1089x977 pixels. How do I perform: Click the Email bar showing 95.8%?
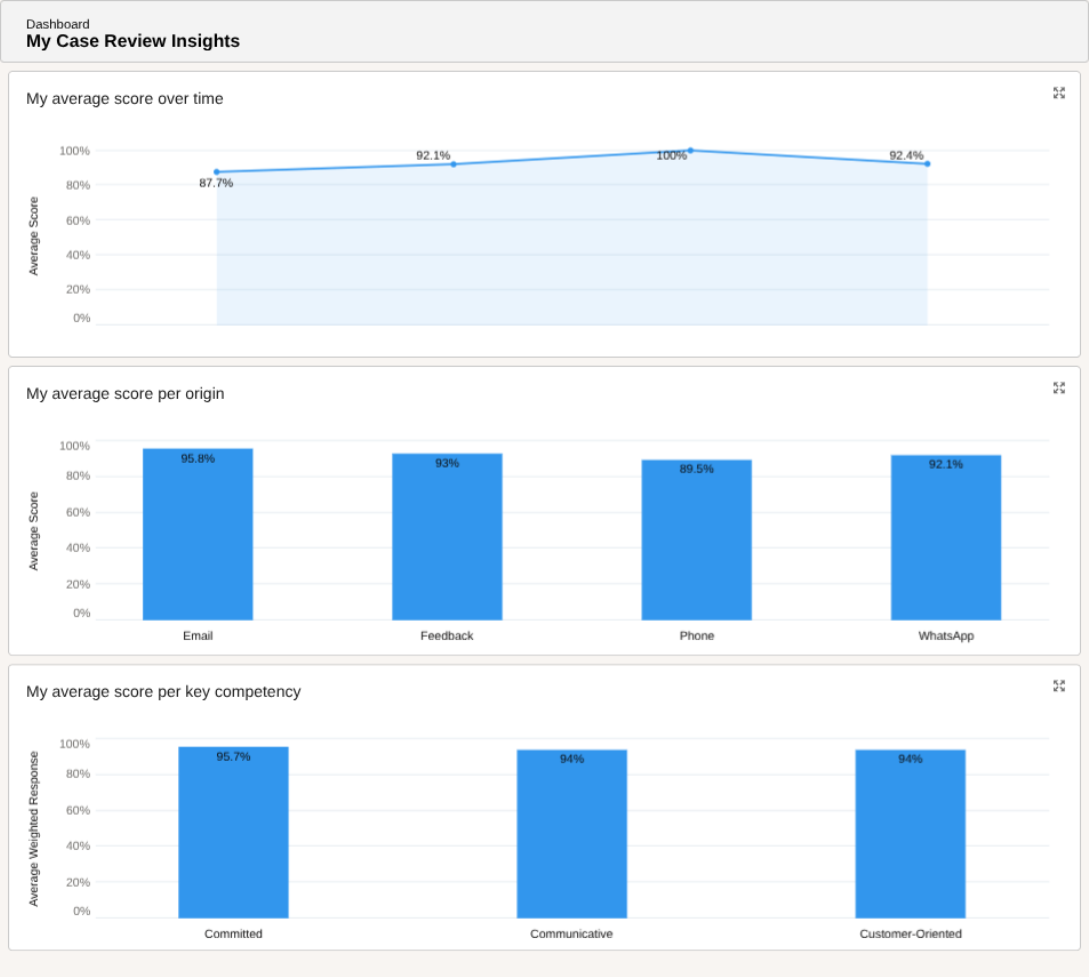point(198,535)
